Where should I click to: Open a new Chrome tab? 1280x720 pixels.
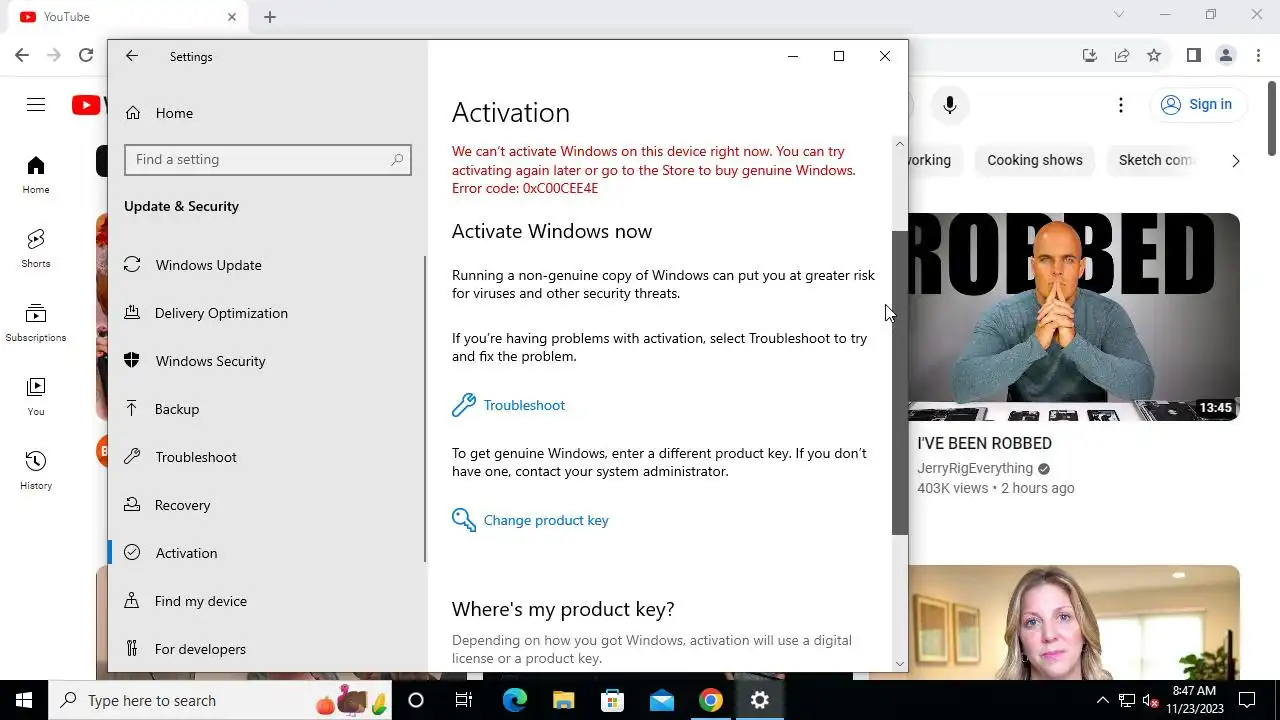tap(270, 17)
